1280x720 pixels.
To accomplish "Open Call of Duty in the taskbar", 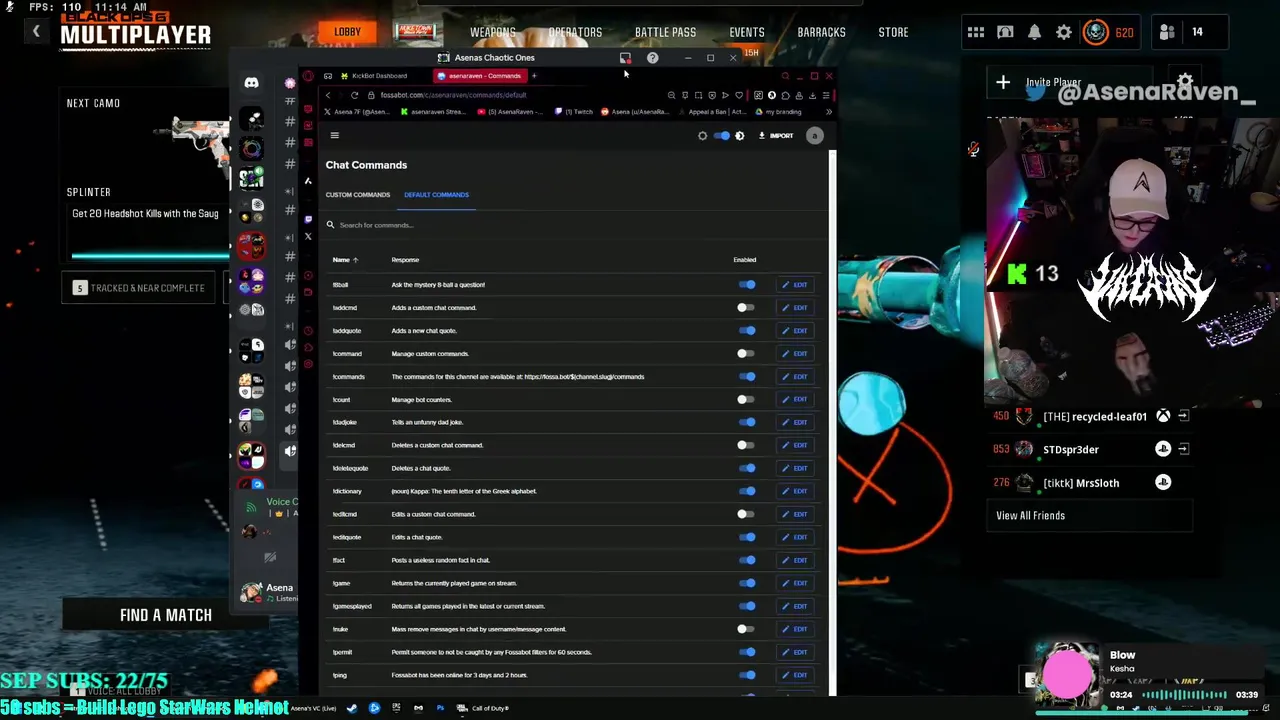I will 484,708.
